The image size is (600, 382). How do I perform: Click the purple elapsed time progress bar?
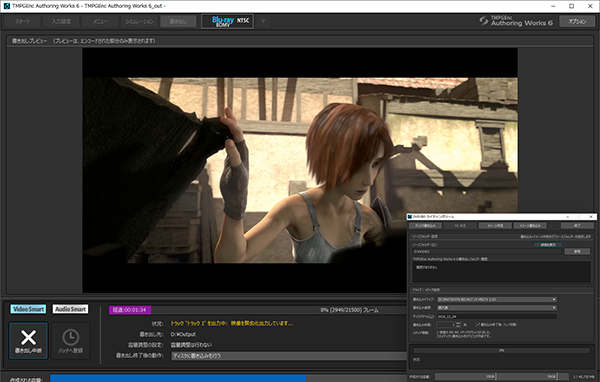pyautogui.click(x=130, y=310)
